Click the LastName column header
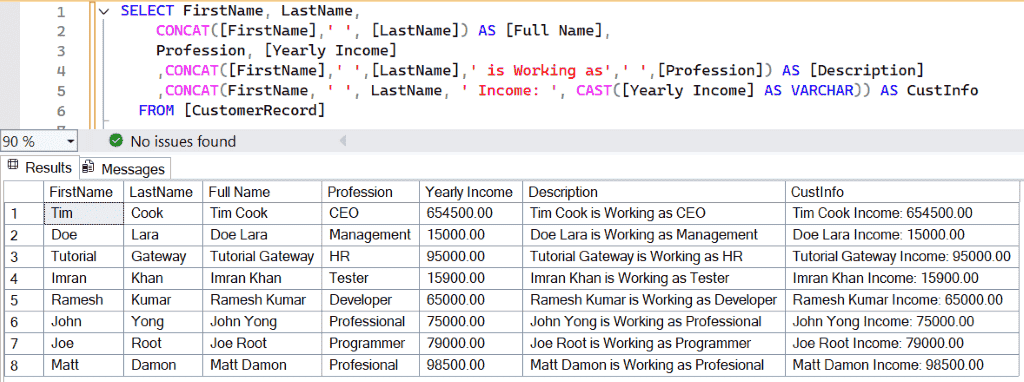The width and height of the screenshot is (1024, 382). 163,192
